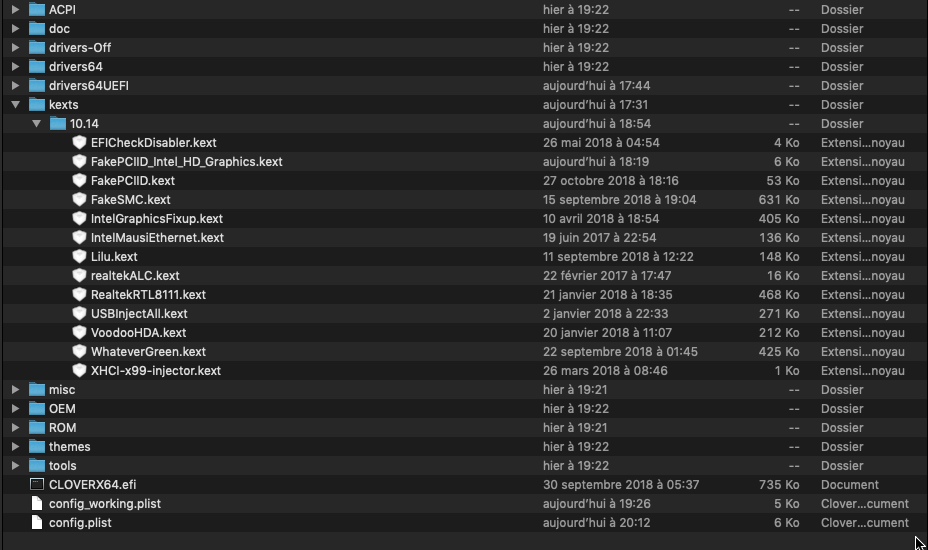Select the config_working.plist file row

pos(464,503)
